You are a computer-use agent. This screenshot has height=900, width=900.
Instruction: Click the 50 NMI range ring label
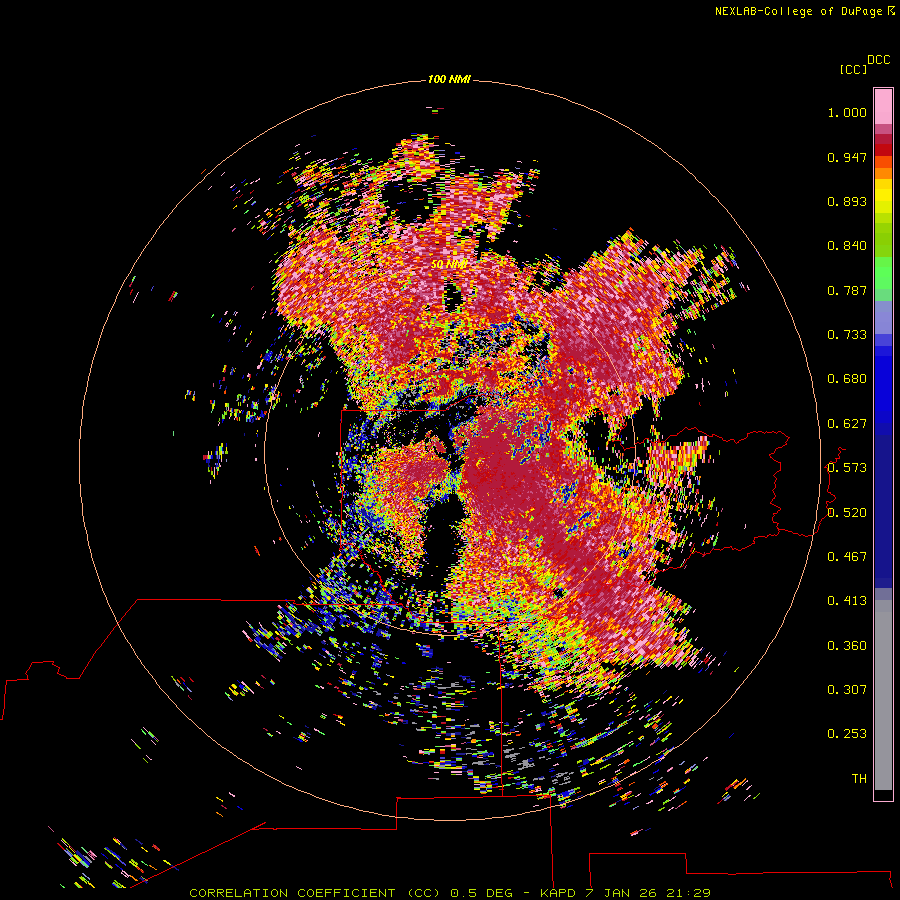(x=449, y=264)
